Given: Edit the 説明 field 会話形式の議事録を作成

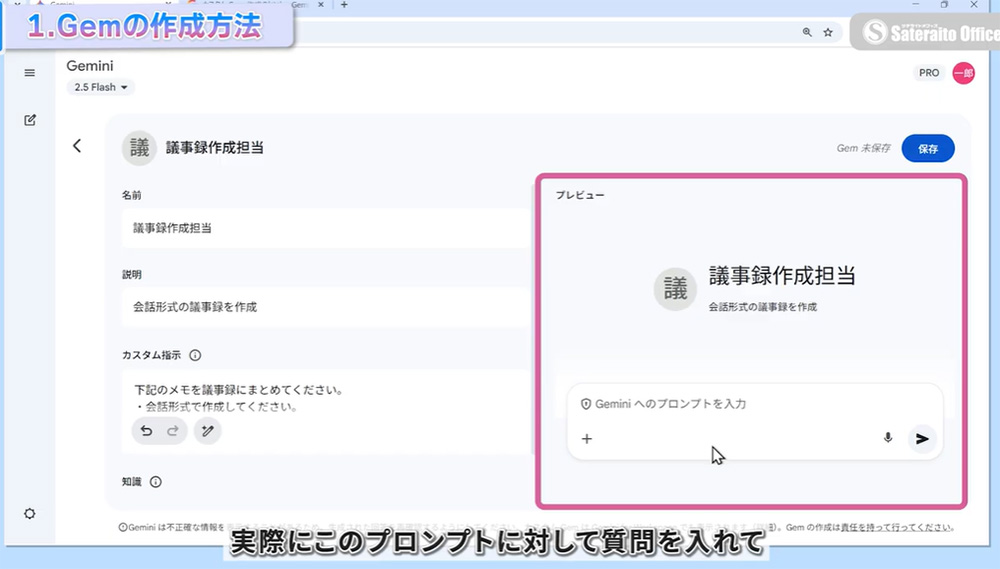Looking at the screenshot, I should click(325, 307).
